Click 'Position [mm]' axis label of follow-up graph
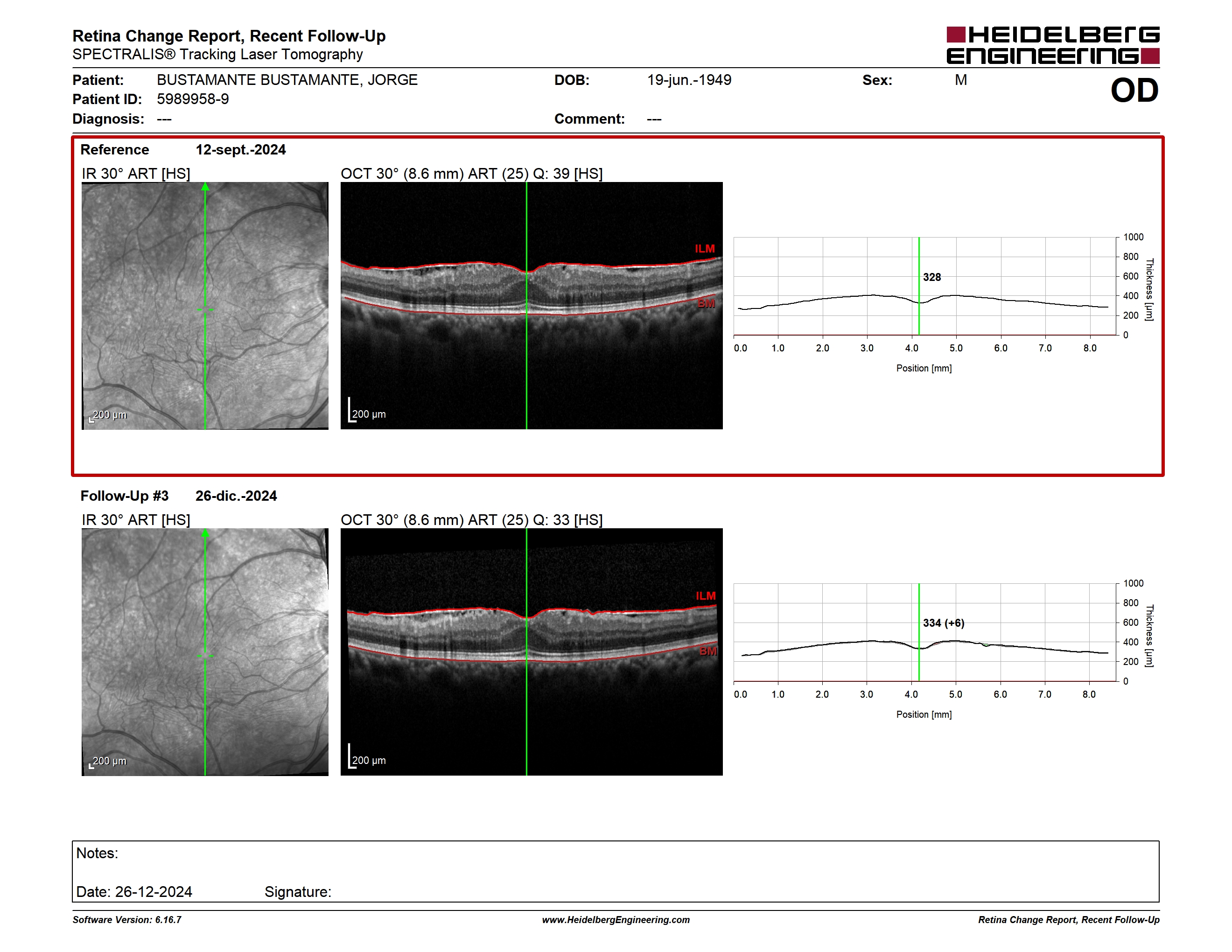 [x=924, y=714]
